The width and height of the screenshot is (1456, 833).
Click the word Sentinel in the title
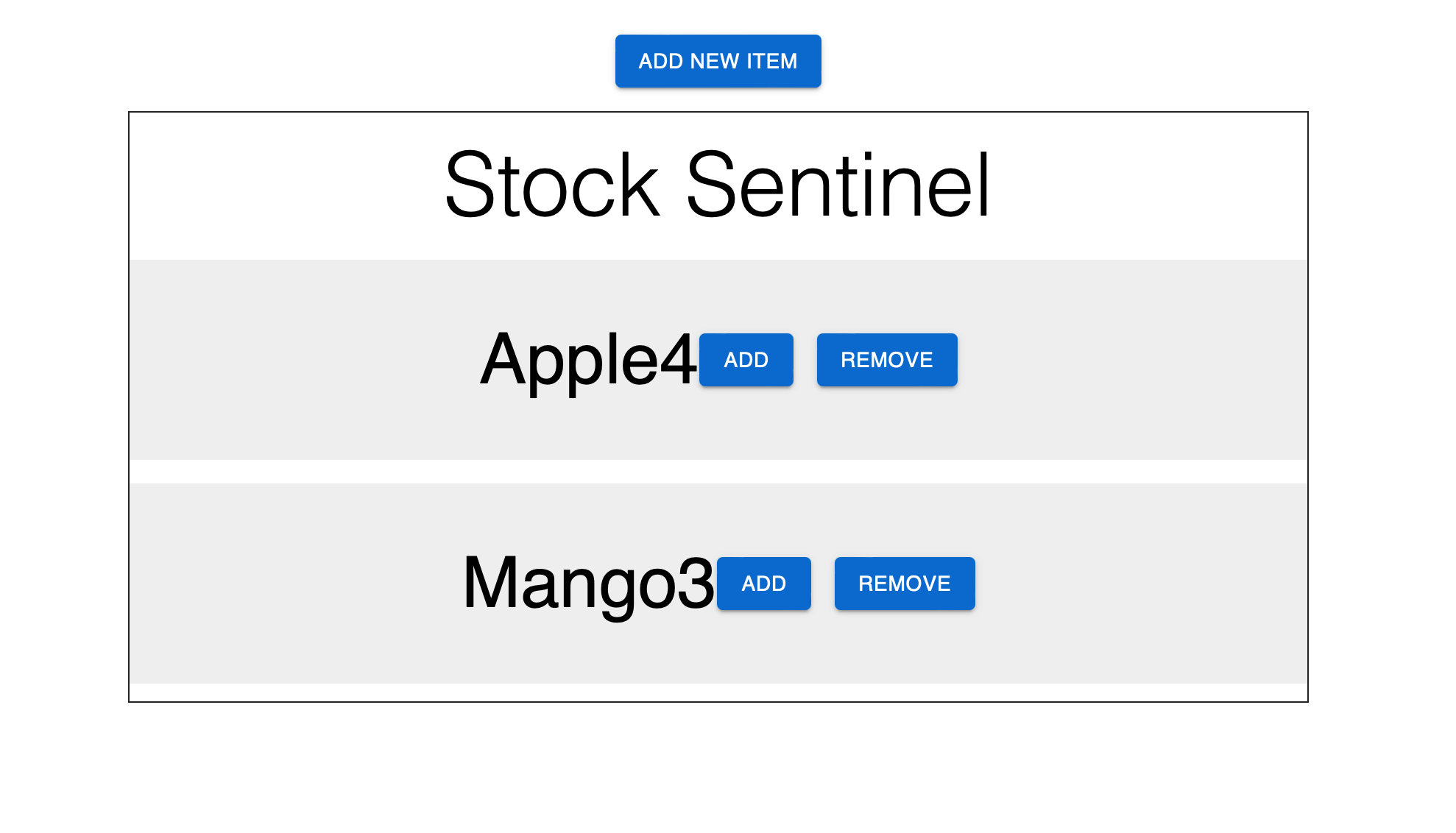pyautogui.click(x=838, y=185)
